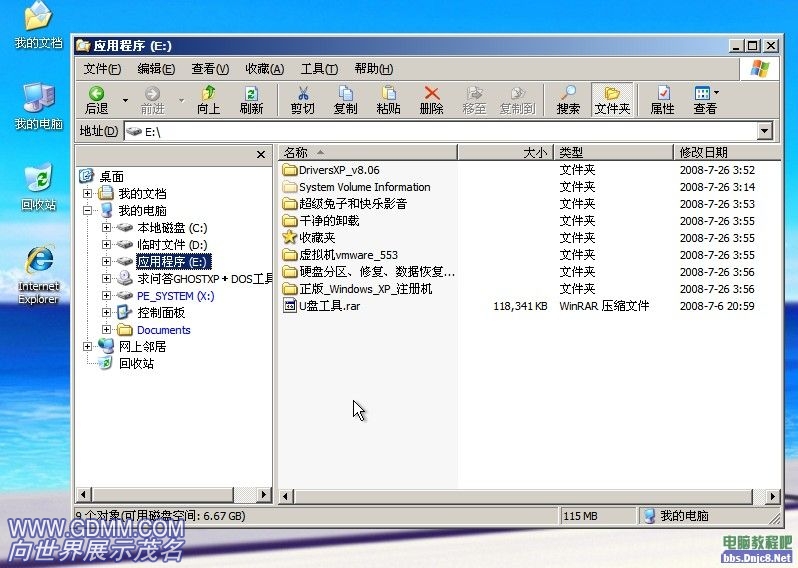Open the back history dropdown arrow
This screenshot has height=568, width=798.
tap(125, 100)
